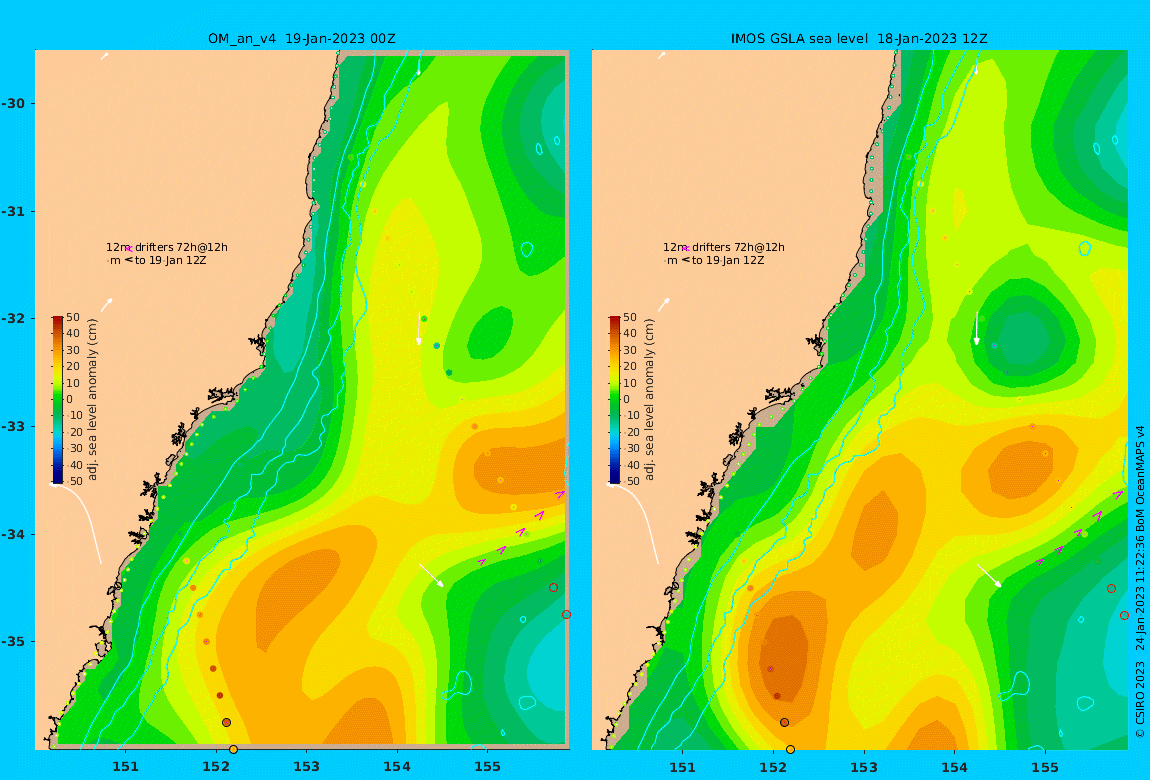The width and height of the screenshot is (1150, 780).
Task: Click the white downward arrow near 32S in left map
Action: [x=419, y=328]
